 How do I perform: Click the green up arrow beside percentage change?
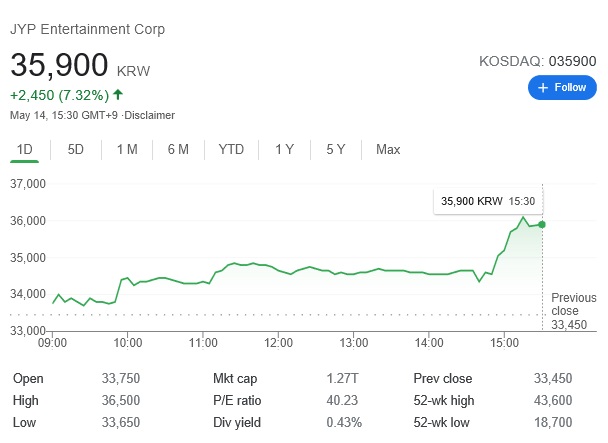coord(118,94)
